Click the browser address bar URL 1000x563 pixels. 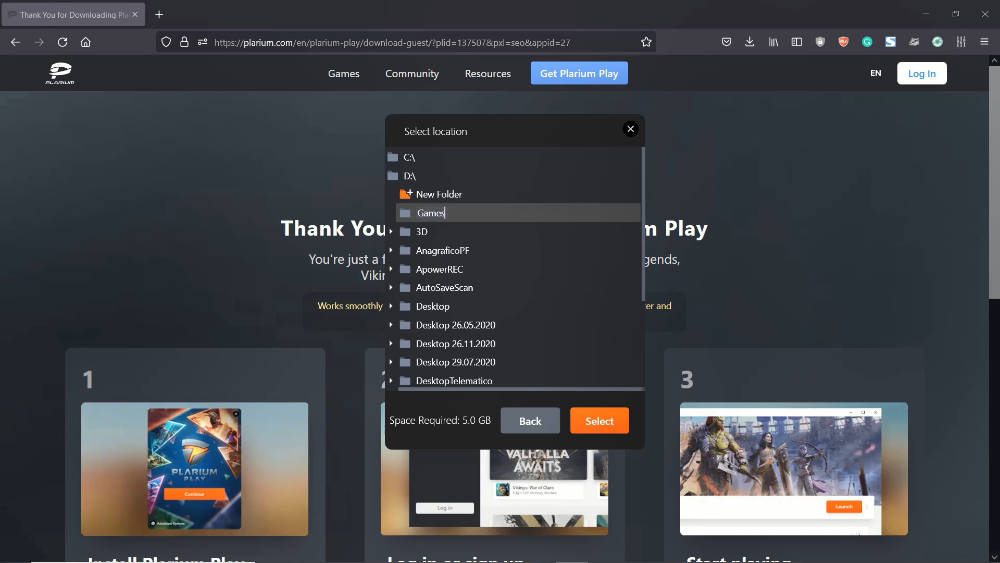pos(392,42)
